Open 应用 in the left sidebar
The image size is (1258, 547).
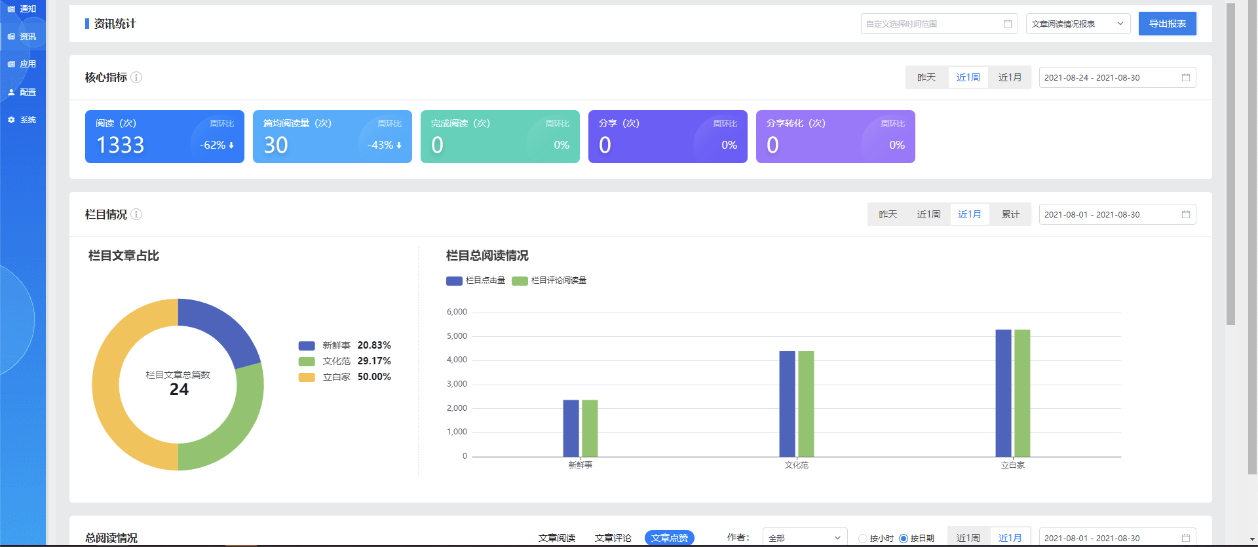pyautogui.click(x=23, y=64)
